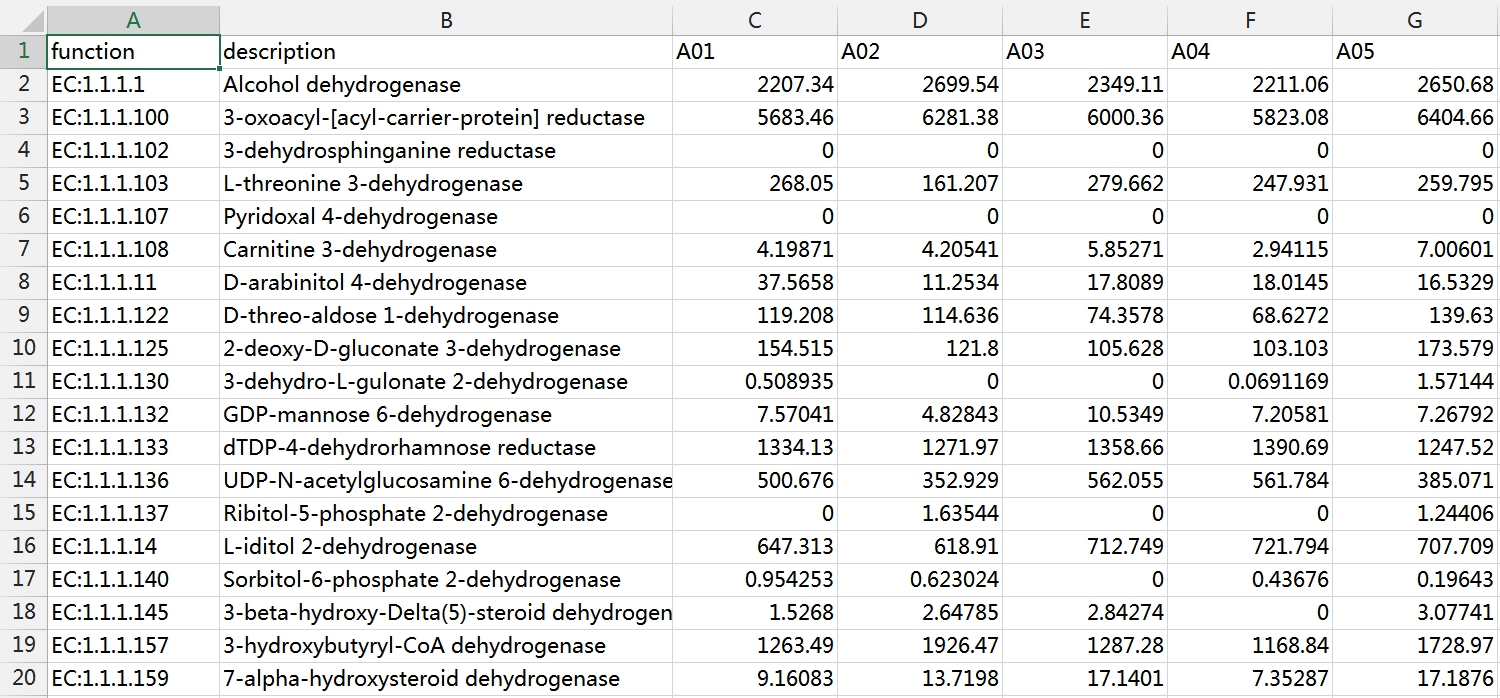Click the A04 column label cell
Viewport: 1500px width, 698px height.
click(1250, 52)
